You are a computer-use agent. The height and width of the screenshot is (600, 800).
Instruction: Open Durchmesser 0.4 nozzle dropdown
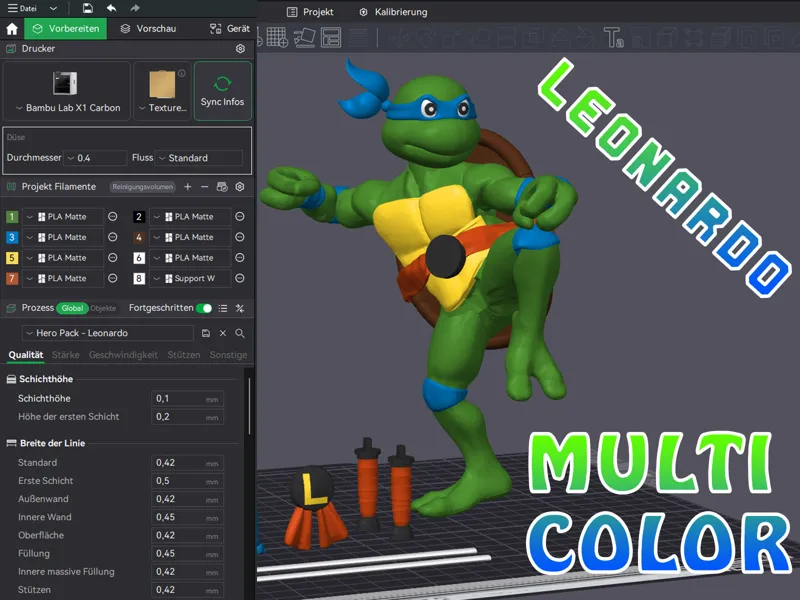click(95, 158)
